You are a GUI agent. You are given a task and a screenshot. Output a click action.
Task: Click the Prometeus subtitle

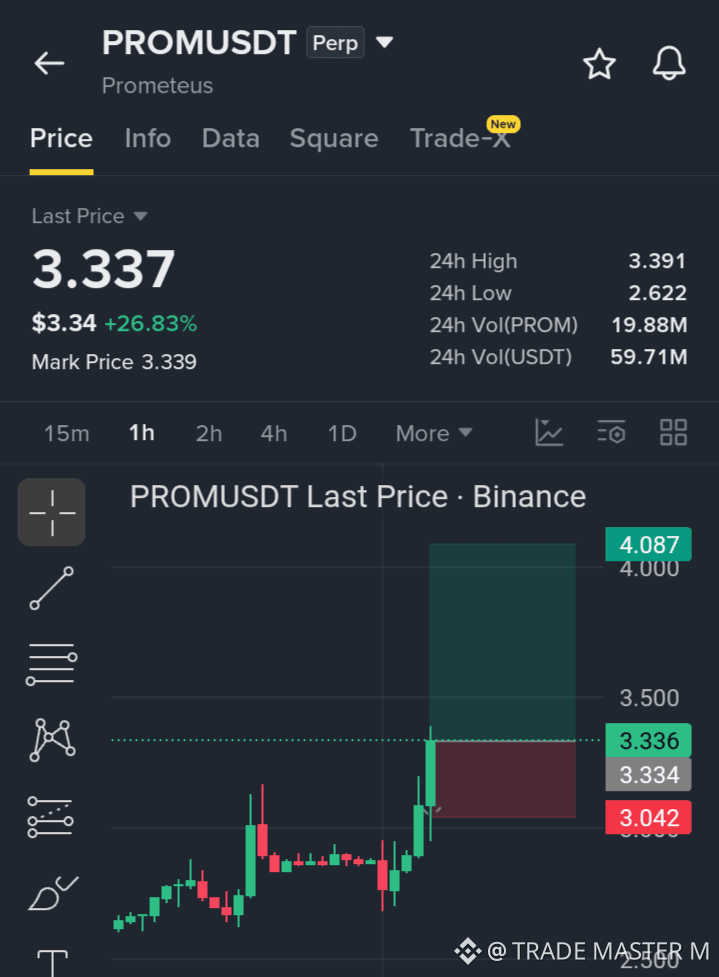point(158,85)
